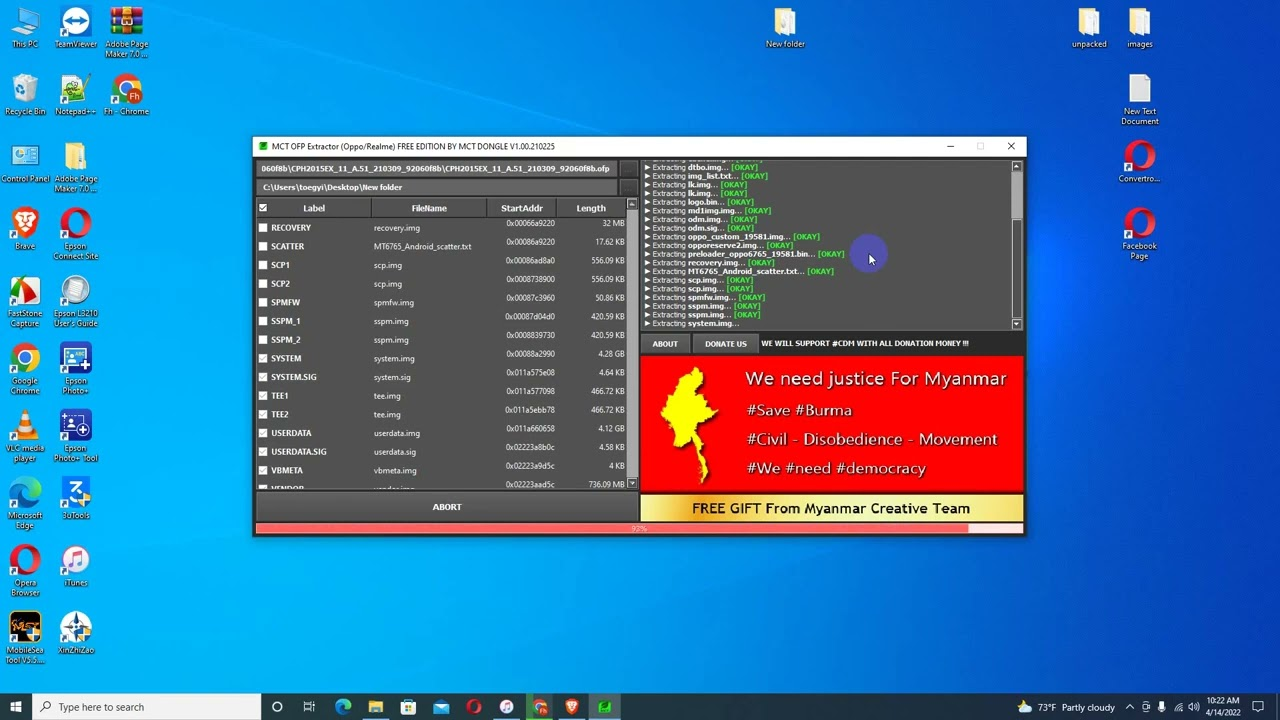1280x720 pixels.
Task: Launch Adobe PageMaker 7.0 with the WinRAR-style icon
Action: (127, 32)
